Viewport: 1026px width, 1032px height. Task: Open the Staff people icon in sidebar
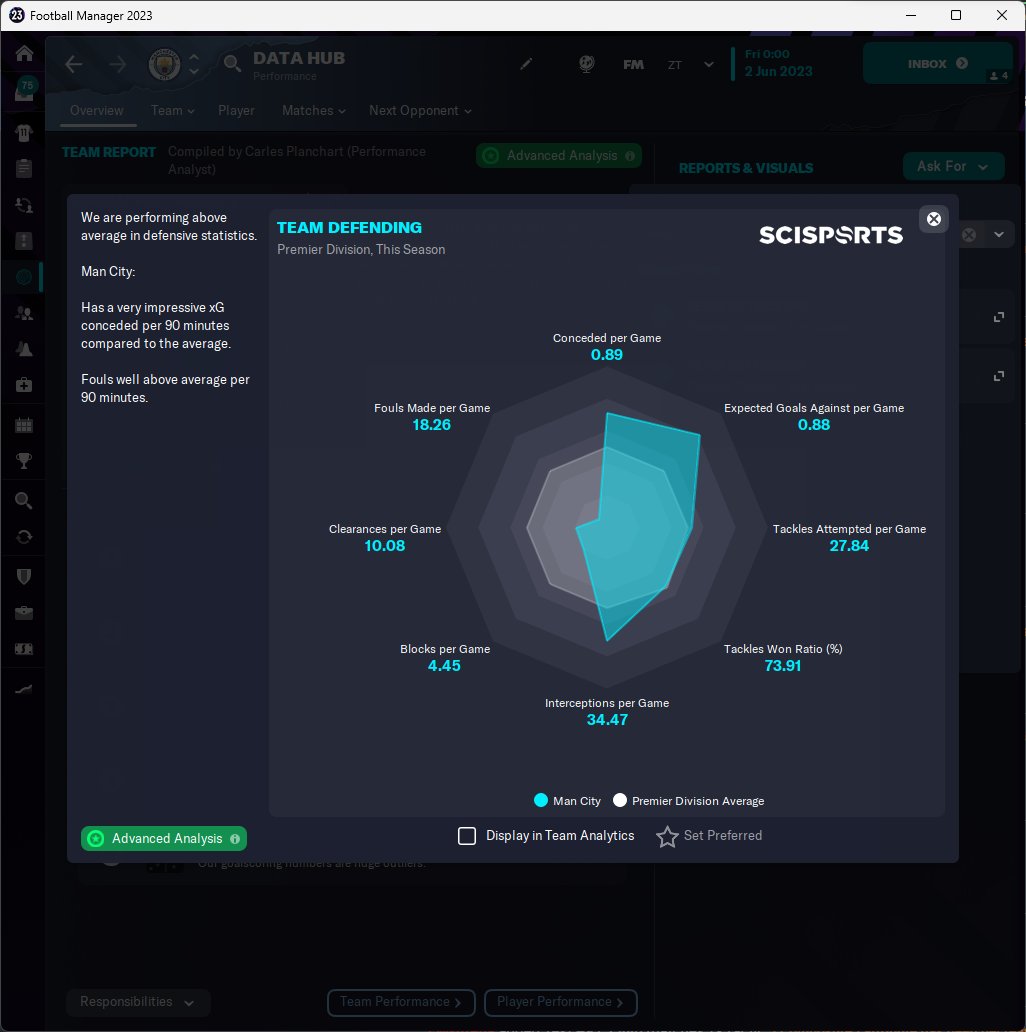[24, 313]
